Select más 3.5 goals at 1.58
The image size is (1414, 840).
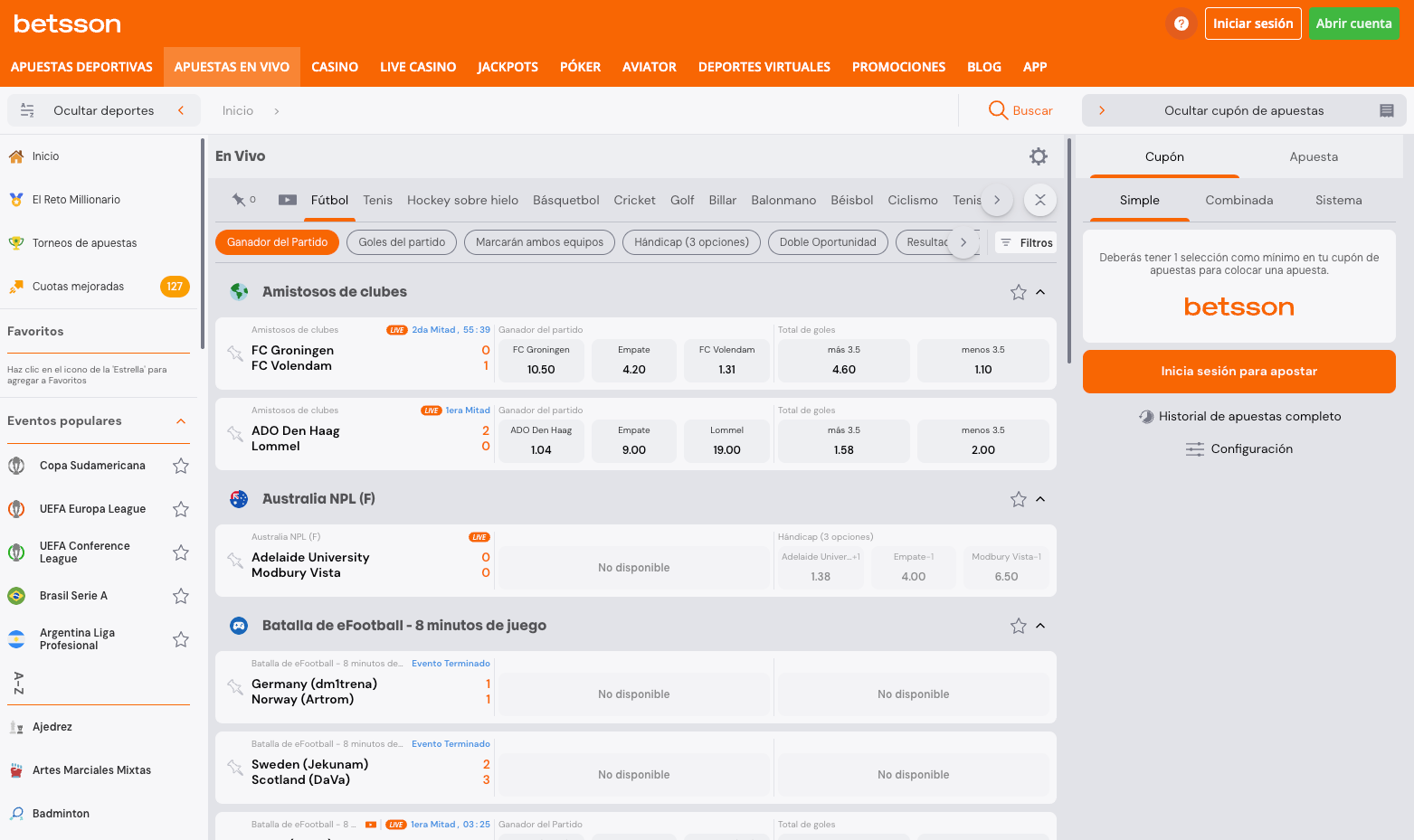(x=844, y=441)
